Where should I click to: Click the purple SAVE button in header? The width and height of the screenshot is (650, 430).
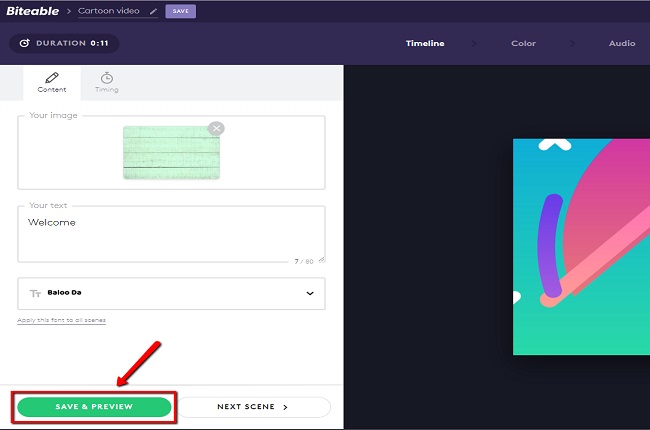181,12
